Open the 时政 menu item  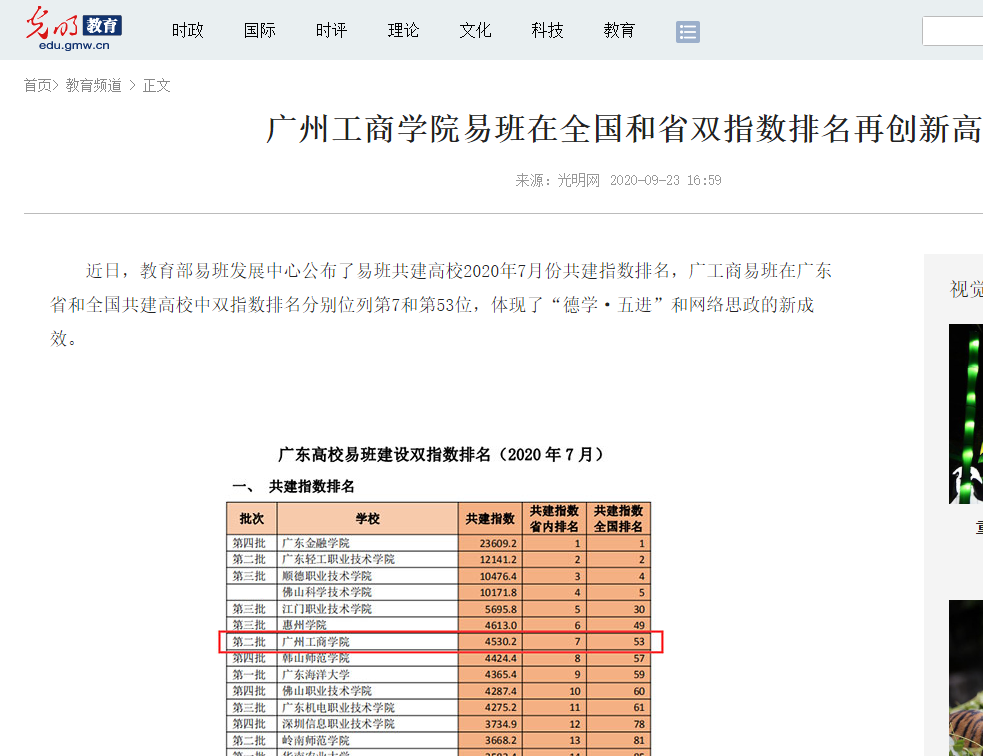pyautogui.click(x=187, y=30)
